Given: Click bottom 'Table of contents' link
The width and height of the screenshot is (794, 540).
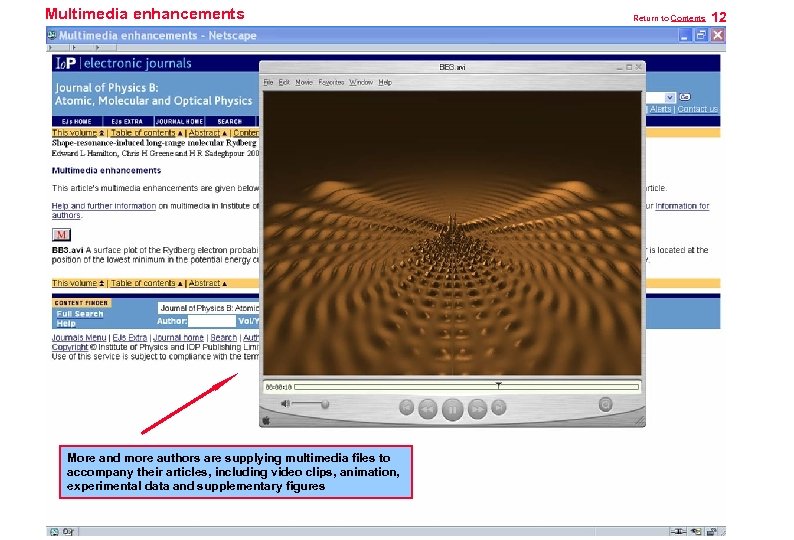Looking at the screenshot, I should (143, 283).
